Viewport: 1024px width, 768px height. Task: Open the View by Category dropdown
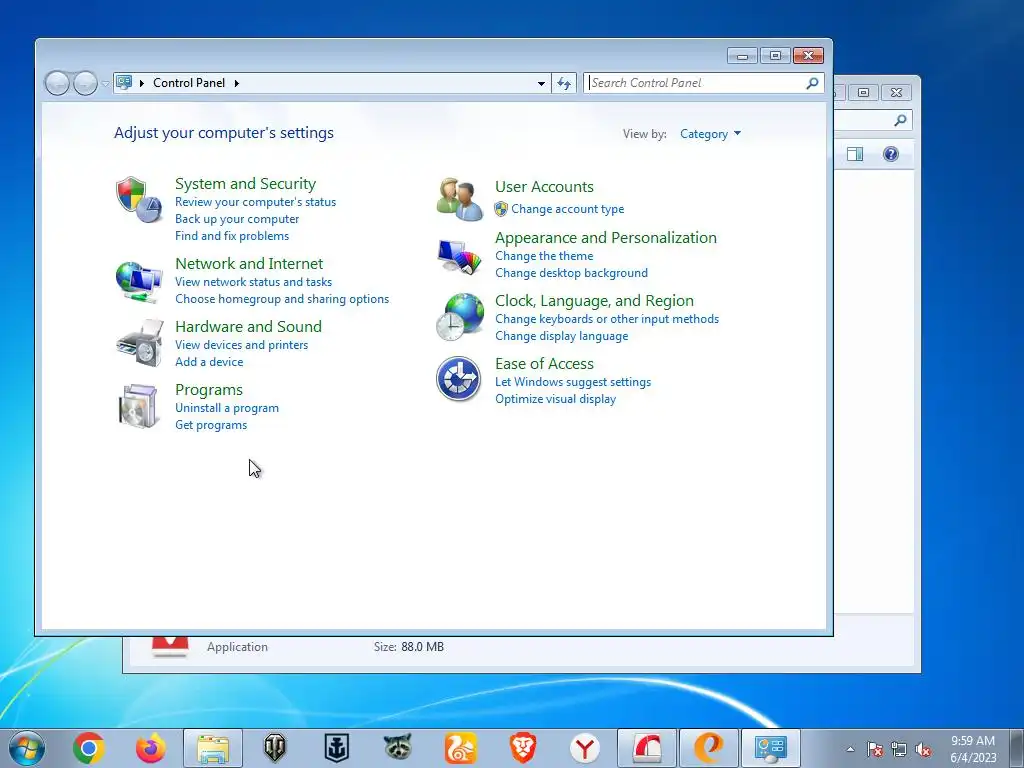(711, 134)
